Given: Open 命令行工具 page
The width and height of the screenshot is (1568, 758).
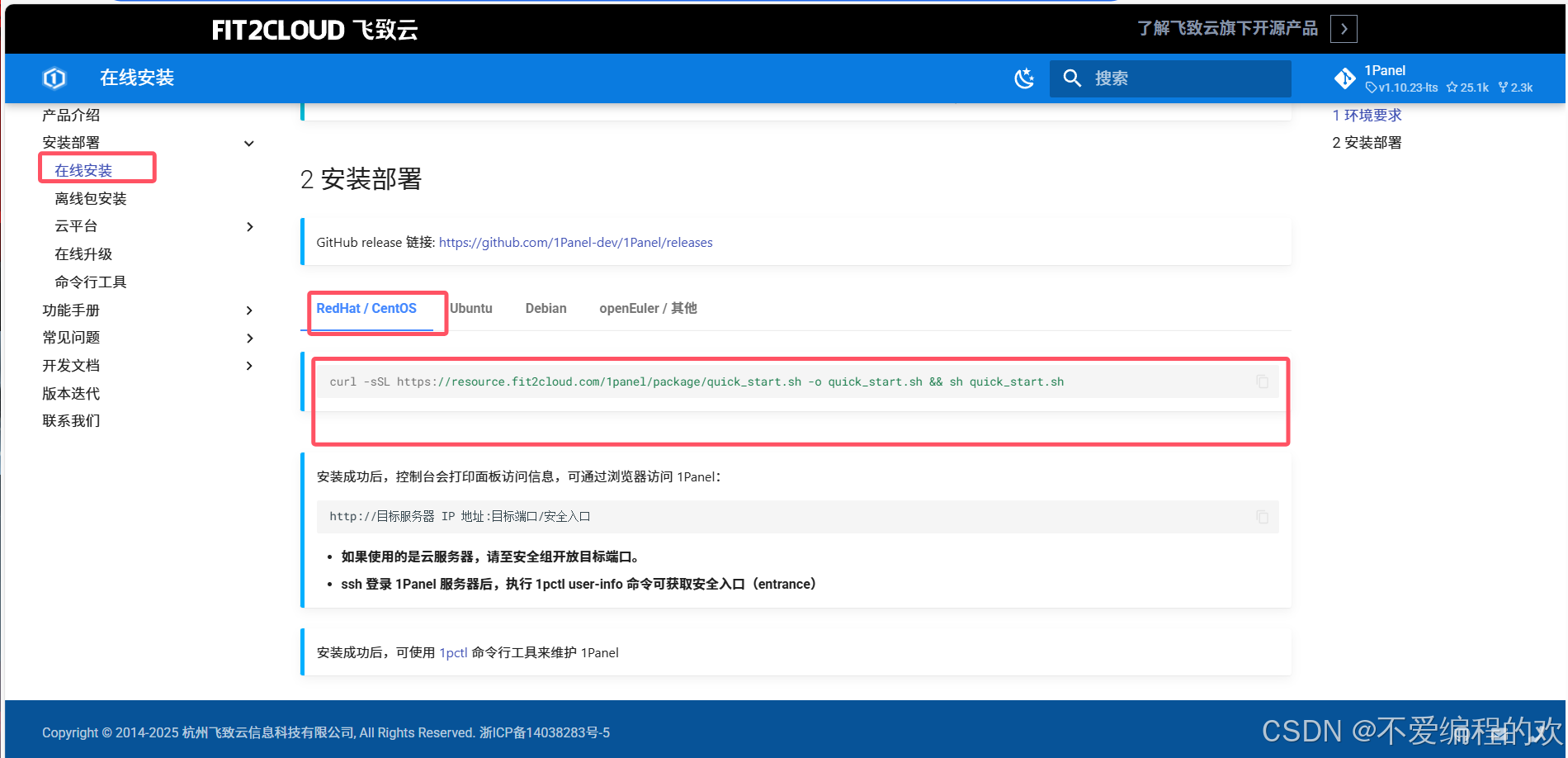Looking at the screenshot, I should (91, 282).
